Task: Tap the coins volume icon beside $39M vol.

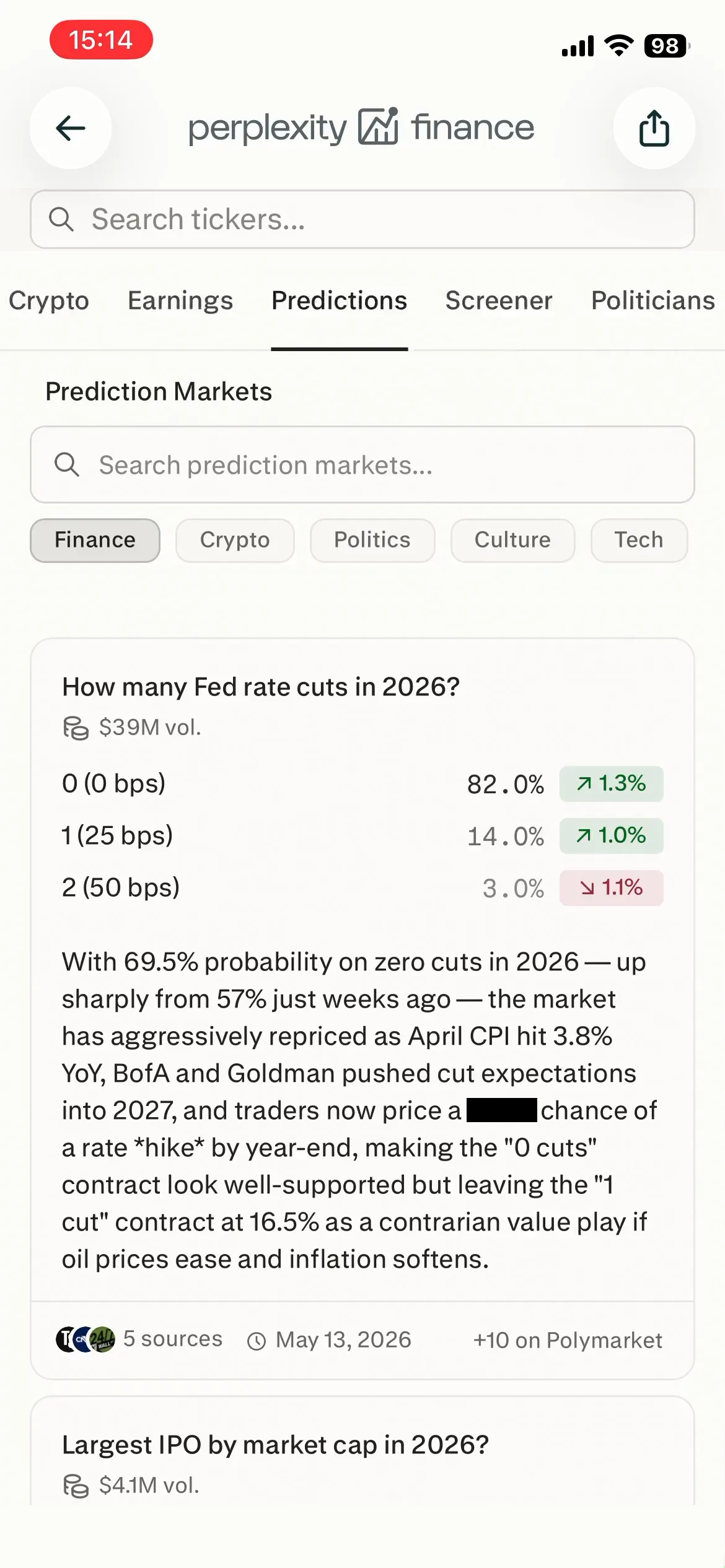Action: (x=76, y=728)
